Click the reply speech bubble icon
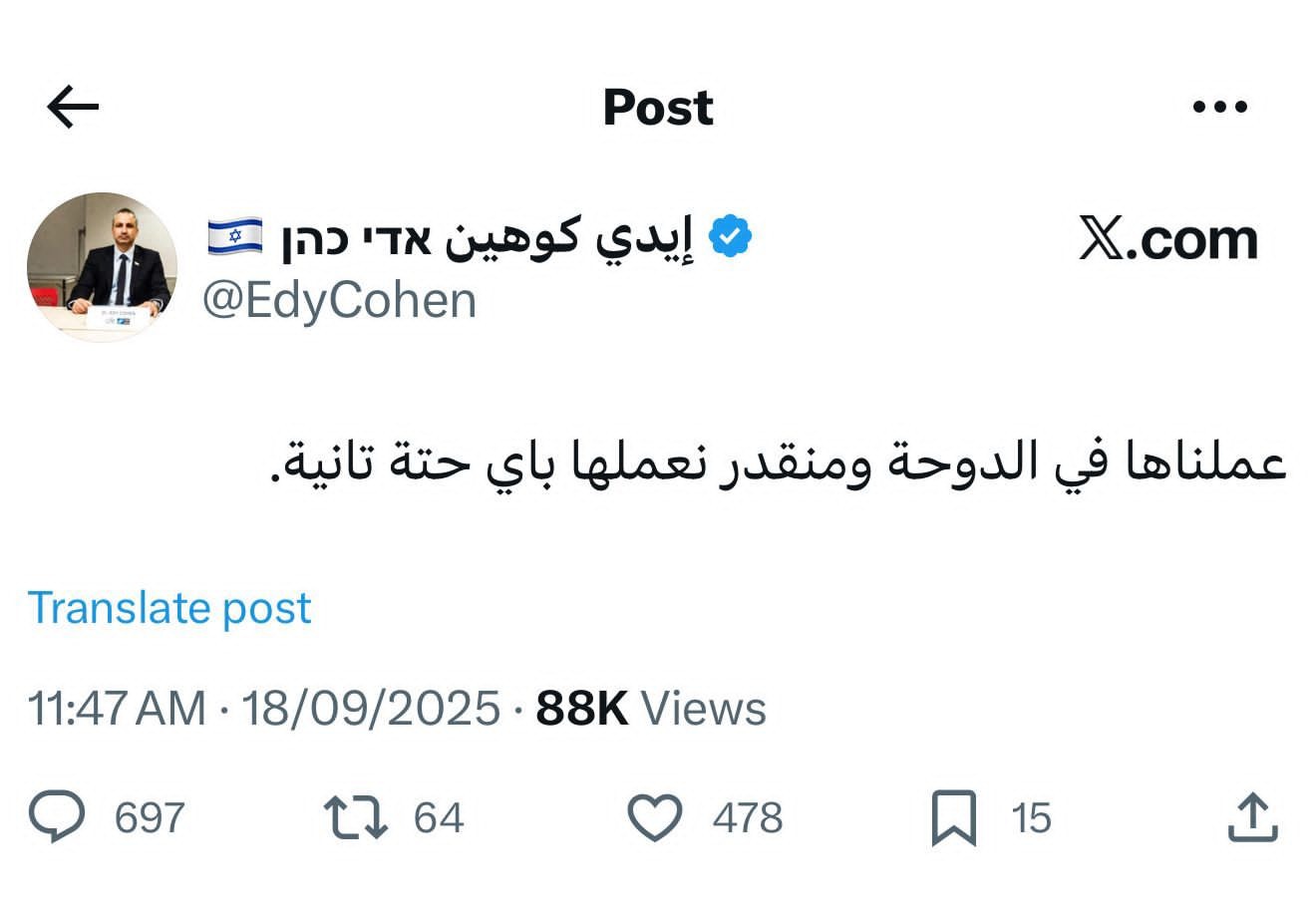The height and width of the screenshot is (915, 1316). (56, 817)
